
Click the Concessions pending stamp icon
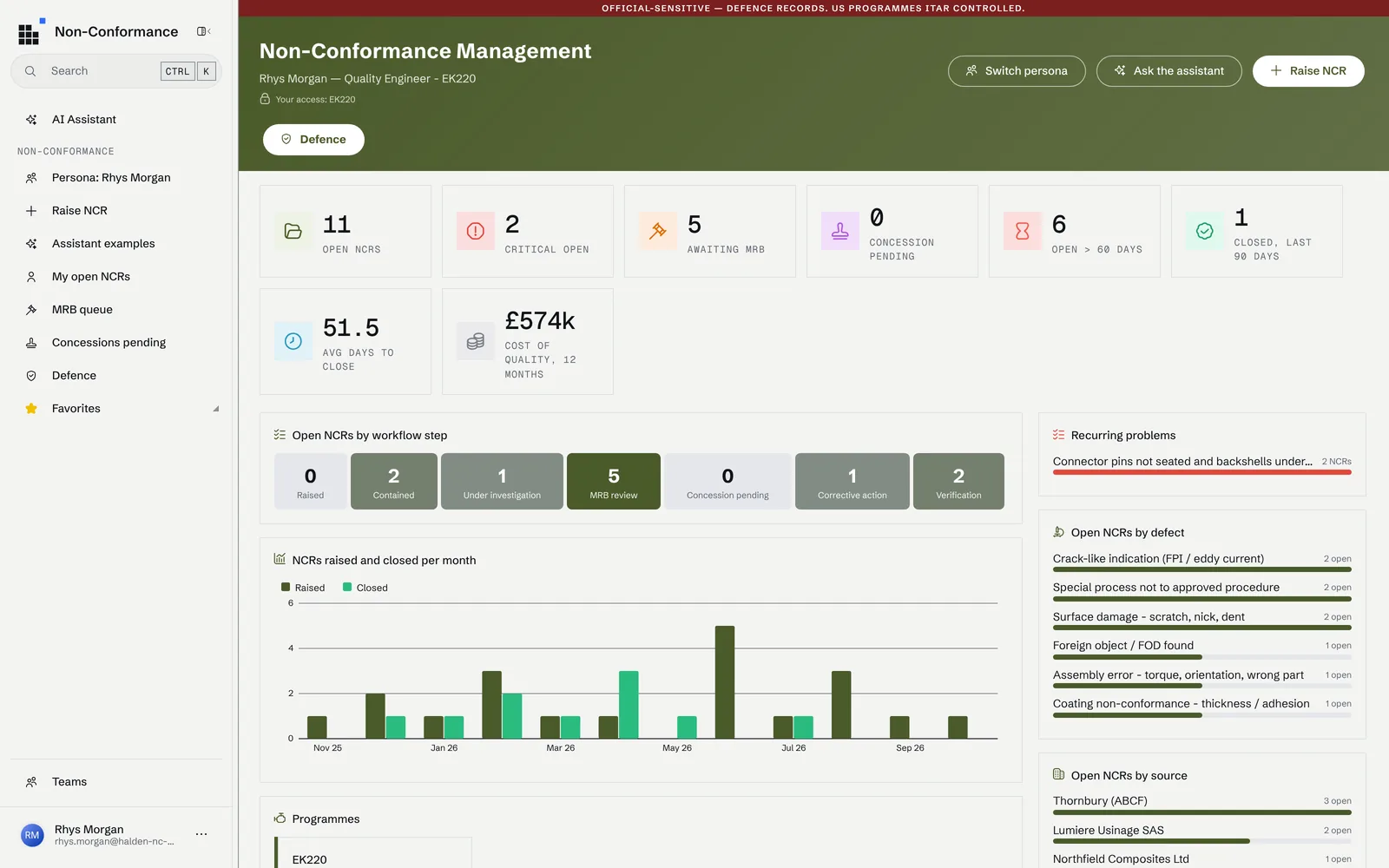tap(31, 343)
